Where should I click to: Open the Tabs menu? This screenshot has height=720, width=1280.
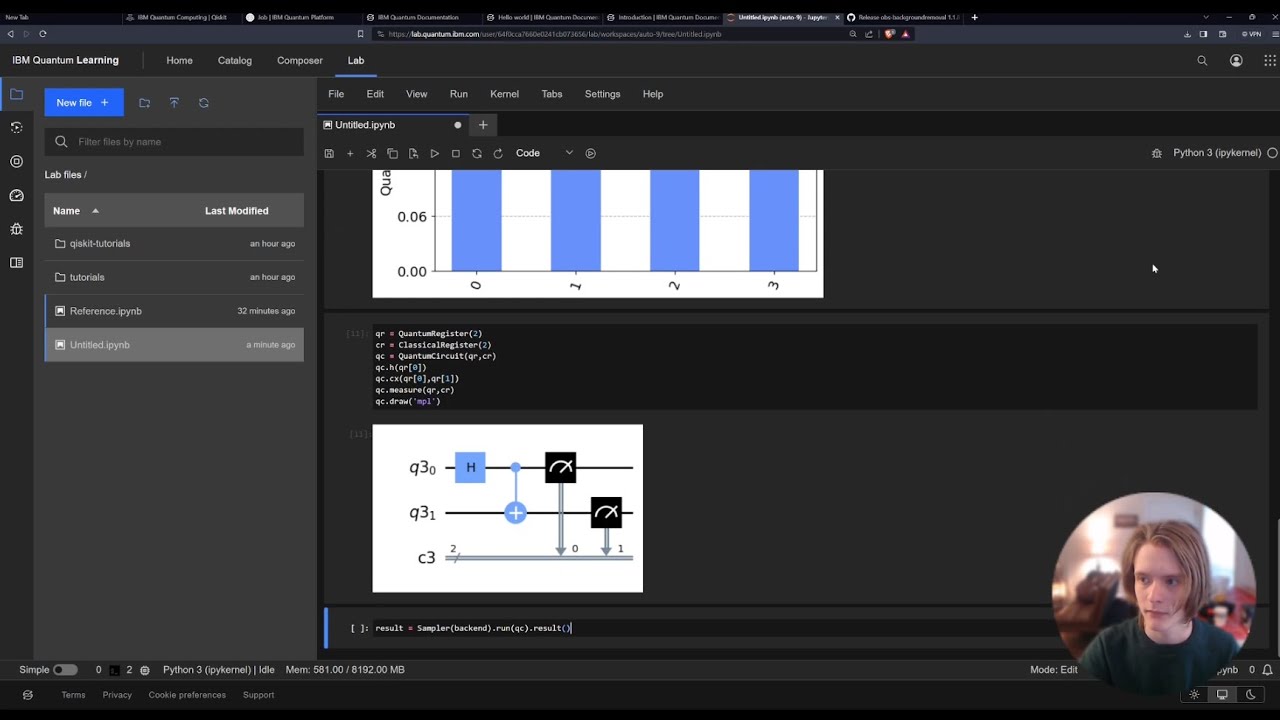click(x=552, y=94)
